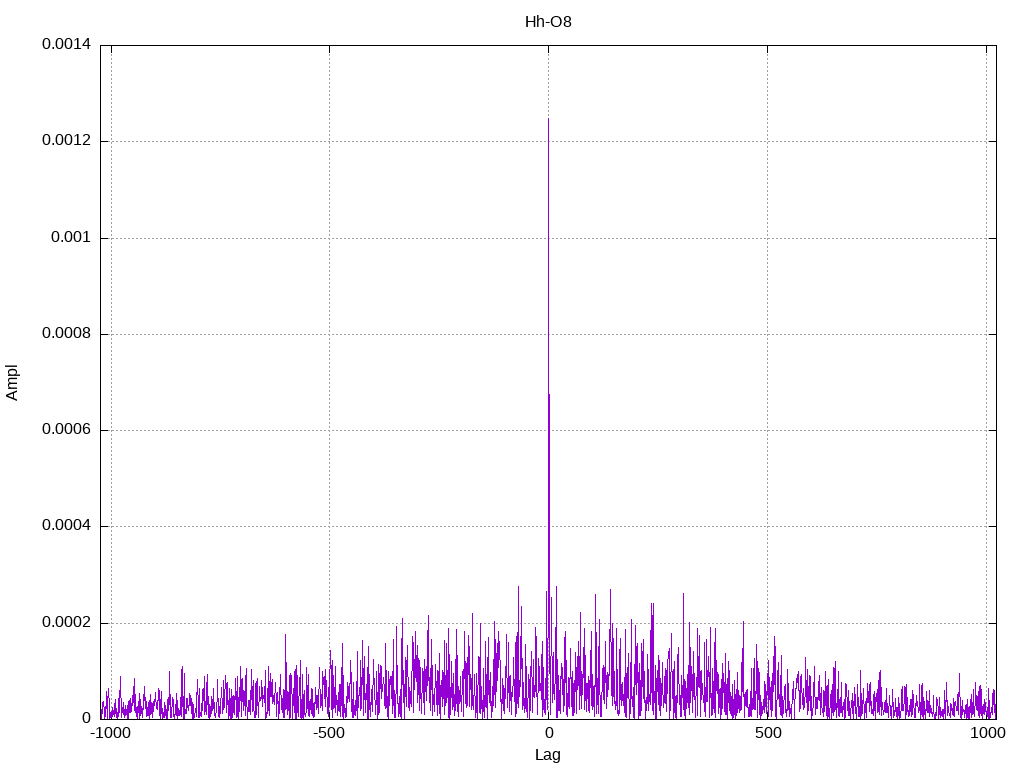
Task: Click grid intersection at Lag -500, Ampl 0.0008
Action: click(329, 334)
